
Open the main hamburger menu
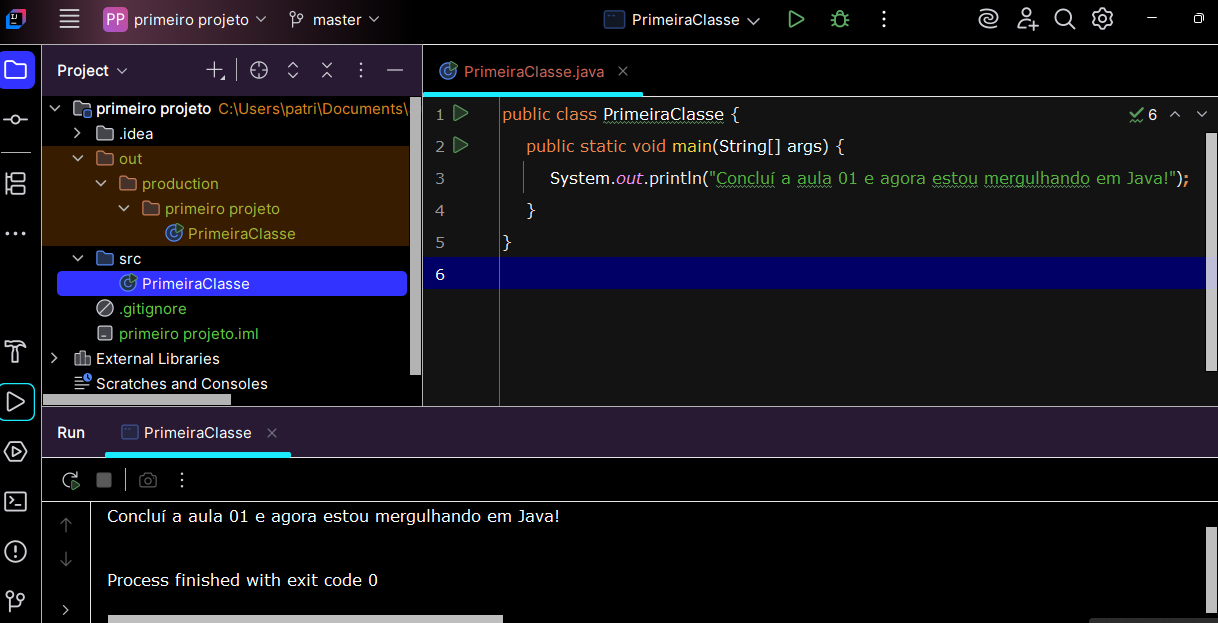click(x=69, y=19)
